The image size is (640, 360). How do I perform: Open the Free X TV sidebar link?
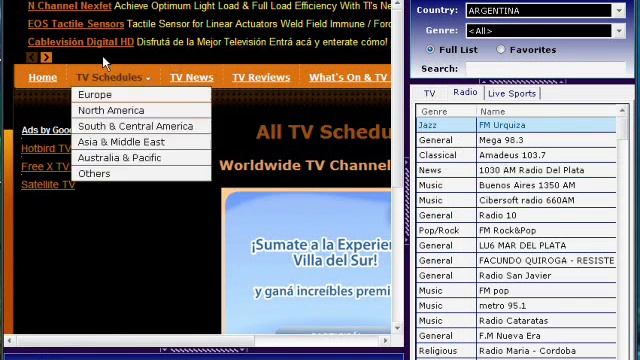[x=45, y=167]
